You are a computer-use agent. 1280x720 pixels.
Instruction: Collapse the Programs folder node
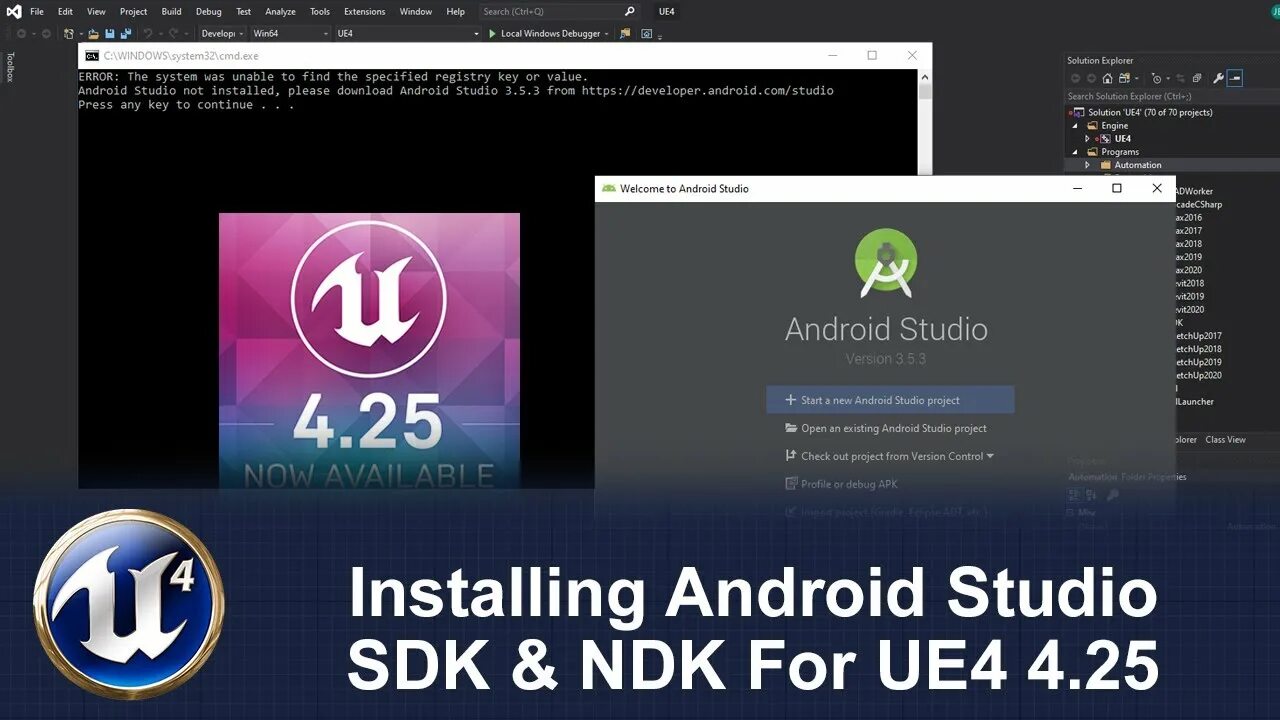(x=1076, y=152)
